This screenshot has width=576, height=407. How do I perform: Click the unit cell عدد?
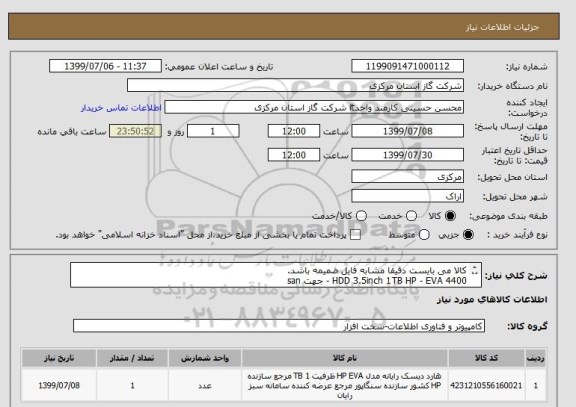(x=205, y=386)
